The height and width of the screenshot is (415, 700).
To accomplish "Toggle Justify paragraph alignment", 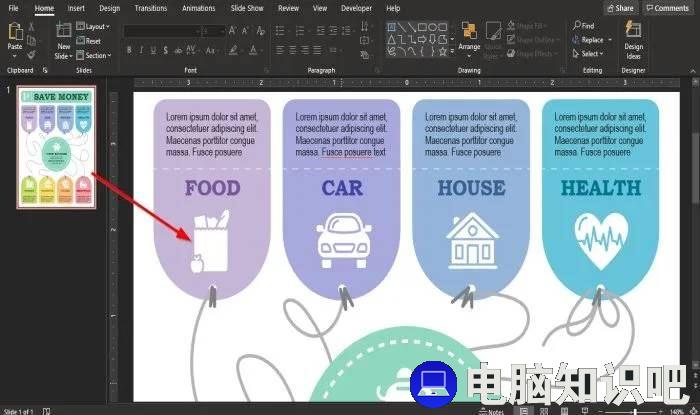I will click(317, 50).
